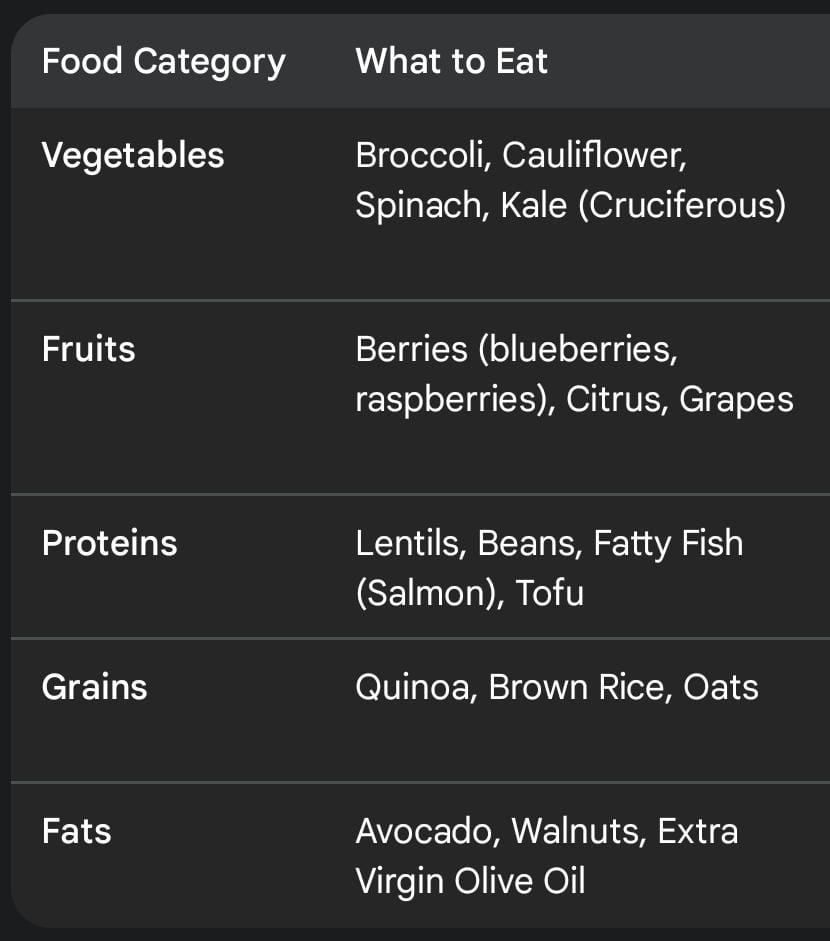The width and height of the screenshot is (830, 941).
Task: Select the Proteins row label
Action: click(109, 544)
